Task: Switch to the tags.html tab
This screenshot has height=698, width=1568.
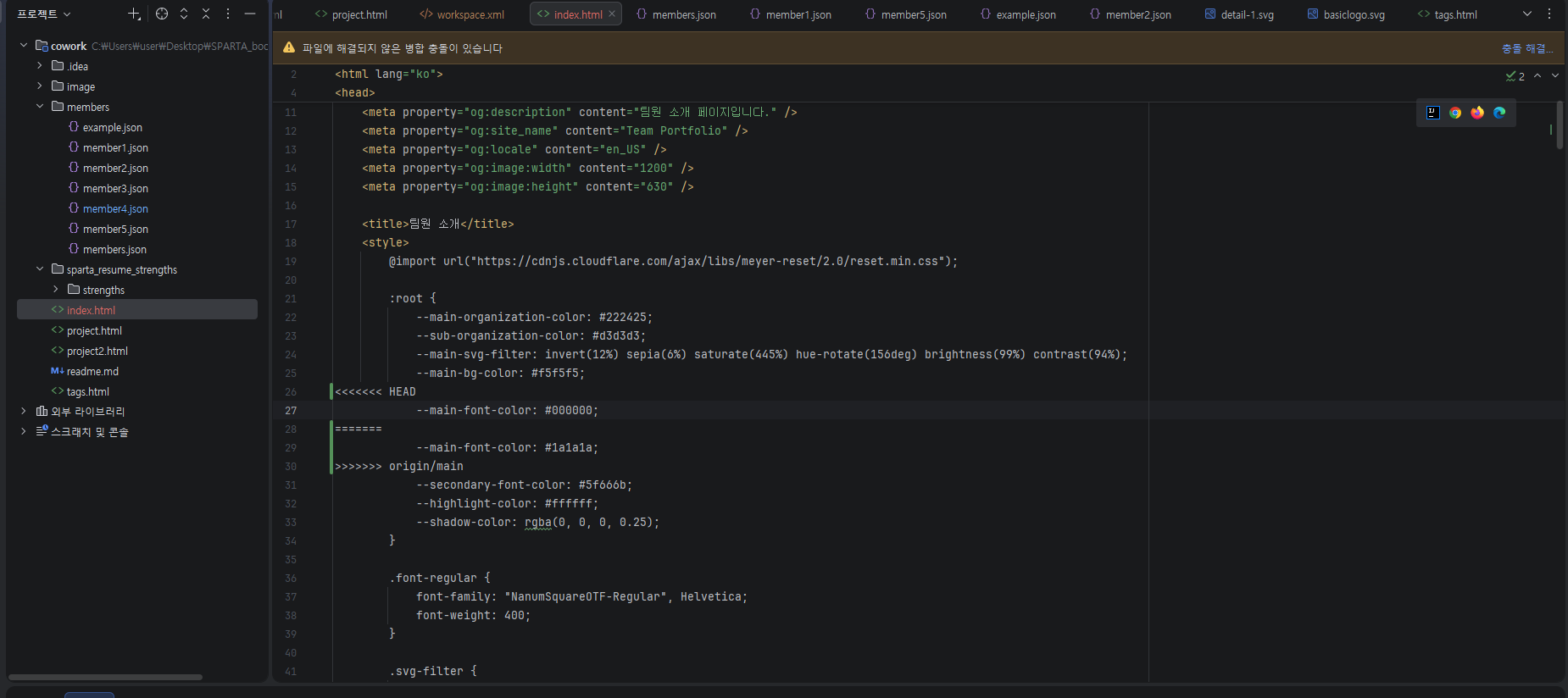Action: click(x=1448, y=14)
